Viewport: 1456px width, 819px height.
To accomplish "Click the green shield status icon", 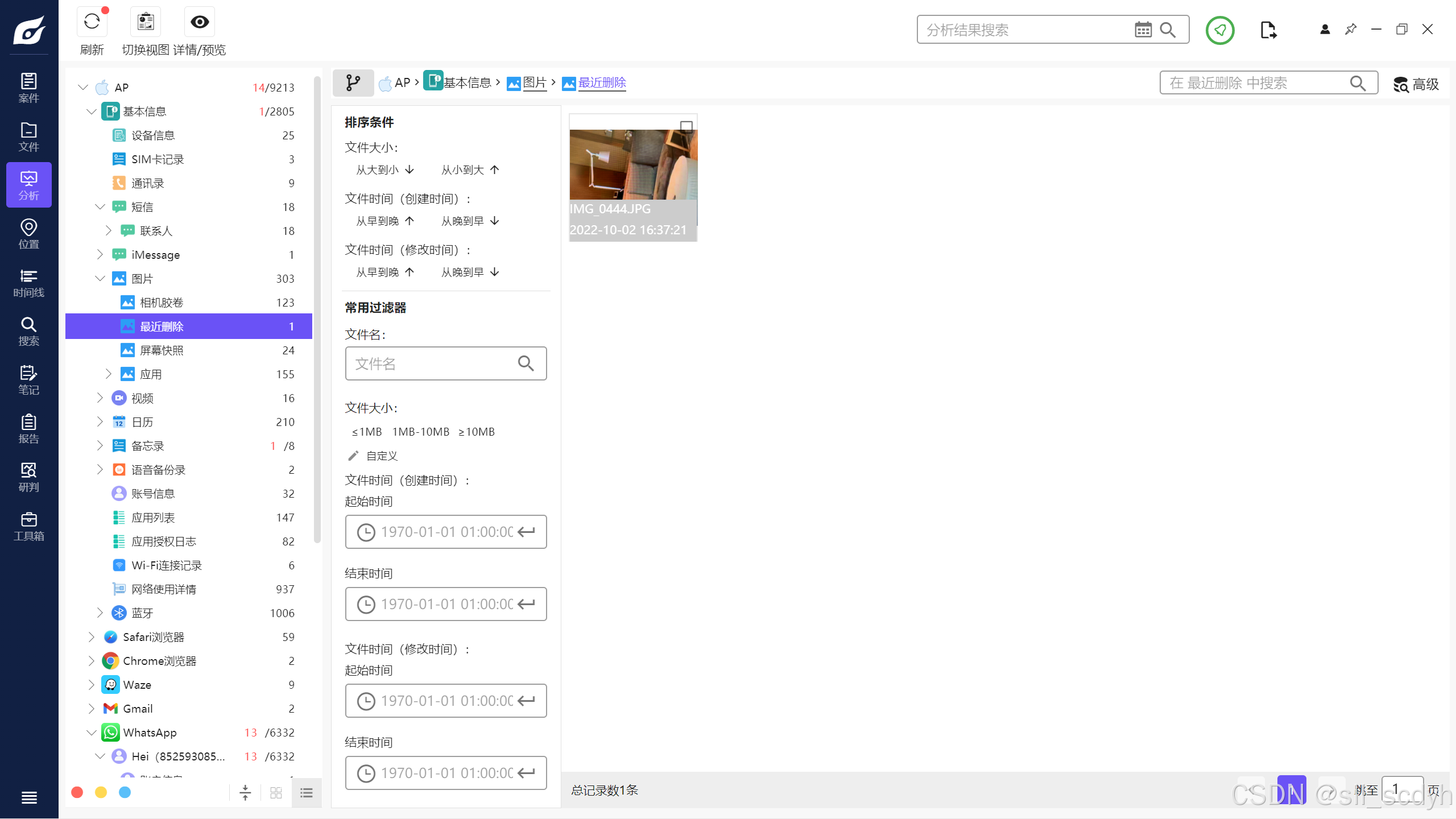I will tap(1220, 30).
